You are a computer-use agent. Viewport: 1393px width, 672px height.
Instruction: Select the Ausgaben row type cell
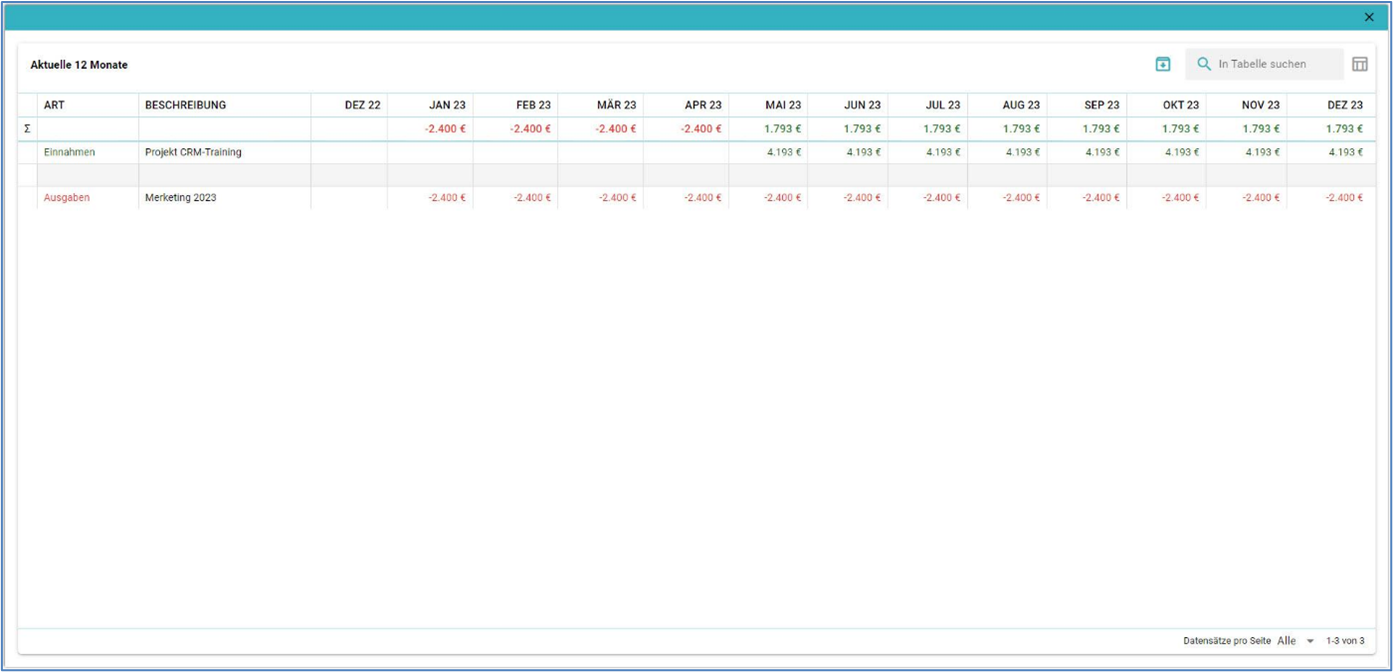[67, 198]
